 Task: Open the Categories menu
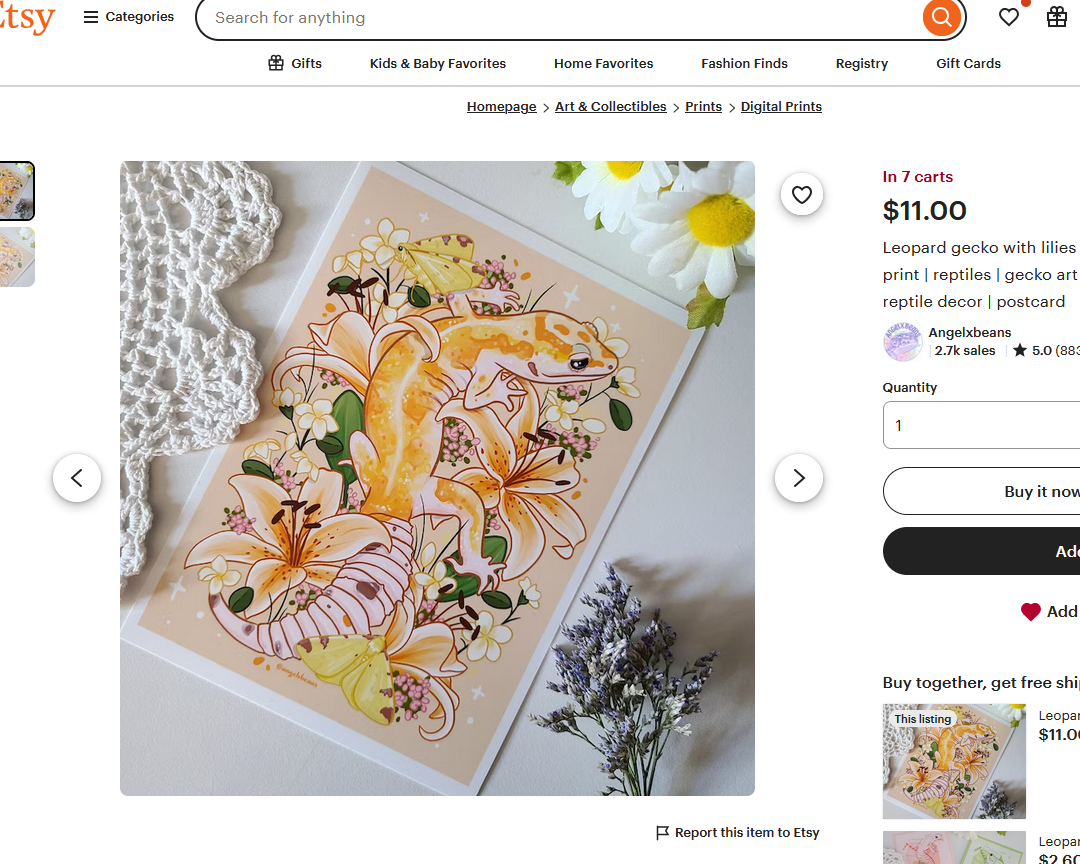point(129,17)
